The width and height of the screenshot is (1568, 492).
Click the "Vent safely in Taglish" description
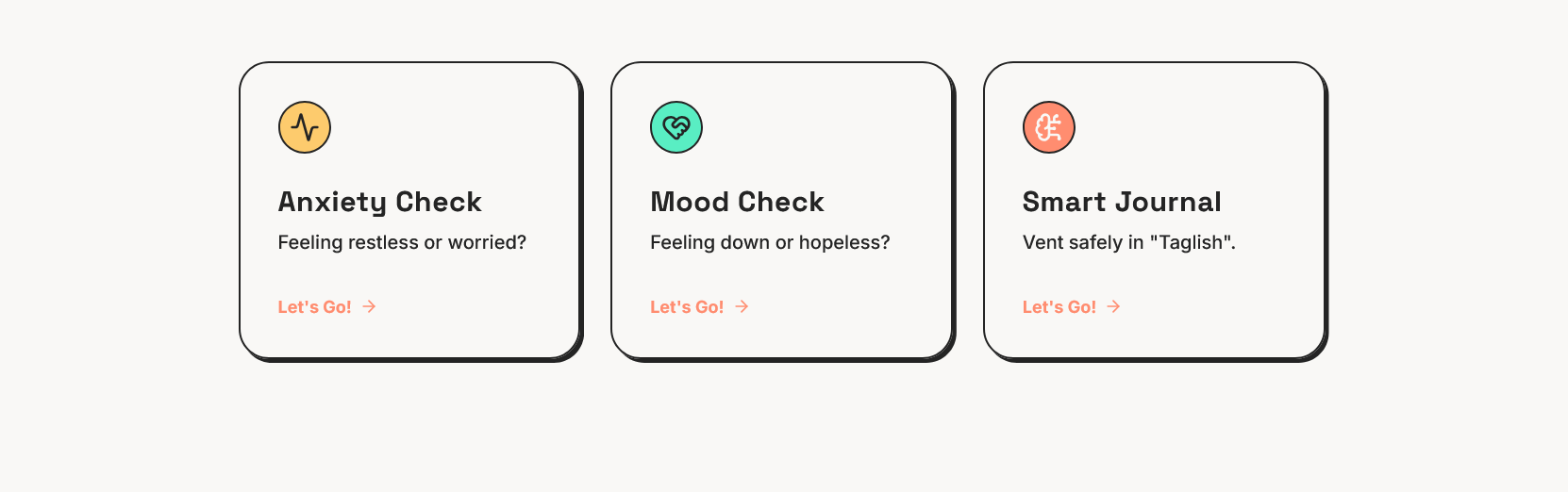(1128, 242)
